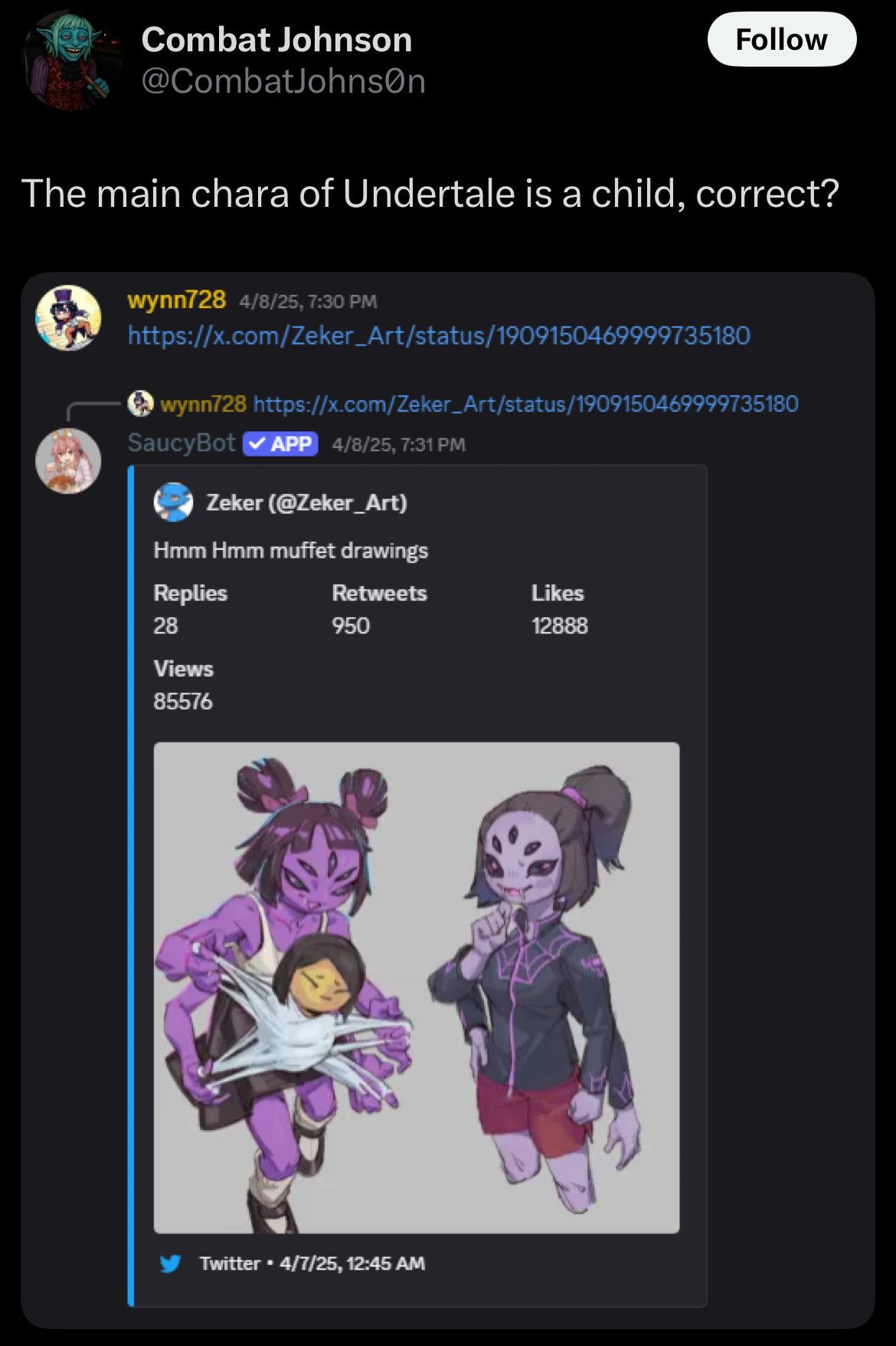Select the wynn728 username in yellow
This screenshot has height=1346, width=896.
point(176,300)
